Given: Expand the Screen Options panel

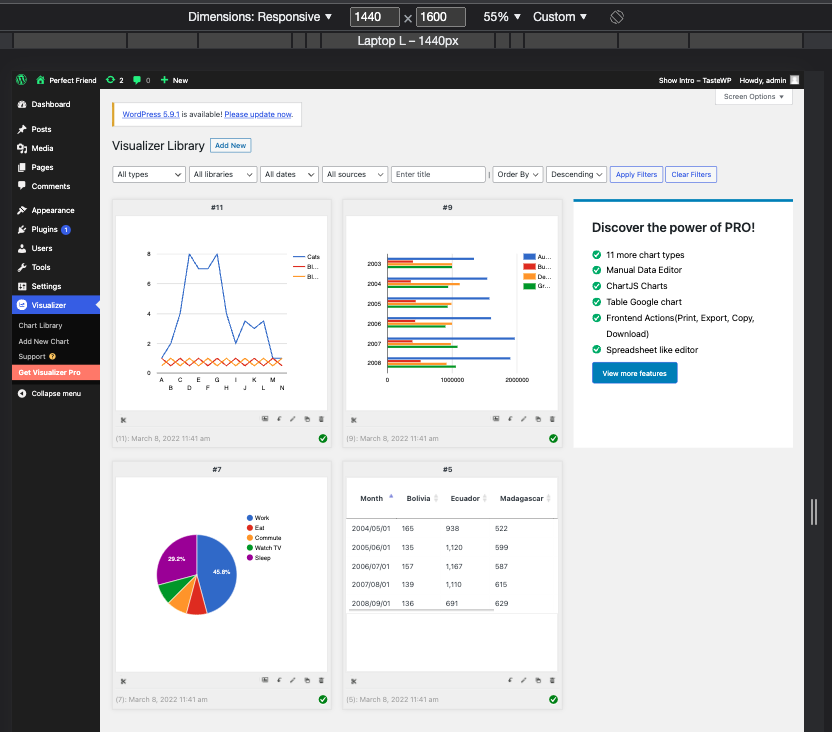Looking at the screenshot, I should pos(753,97).
